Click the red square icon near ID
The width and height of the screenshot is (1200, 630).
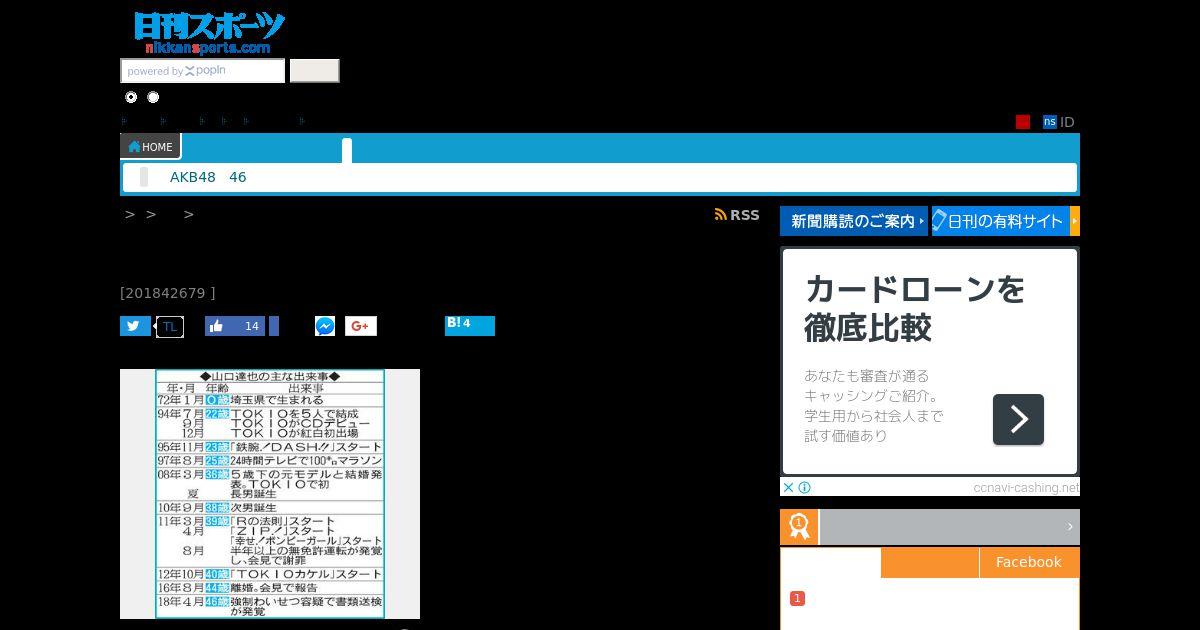pyautogui.click(x=1023, y=122)
